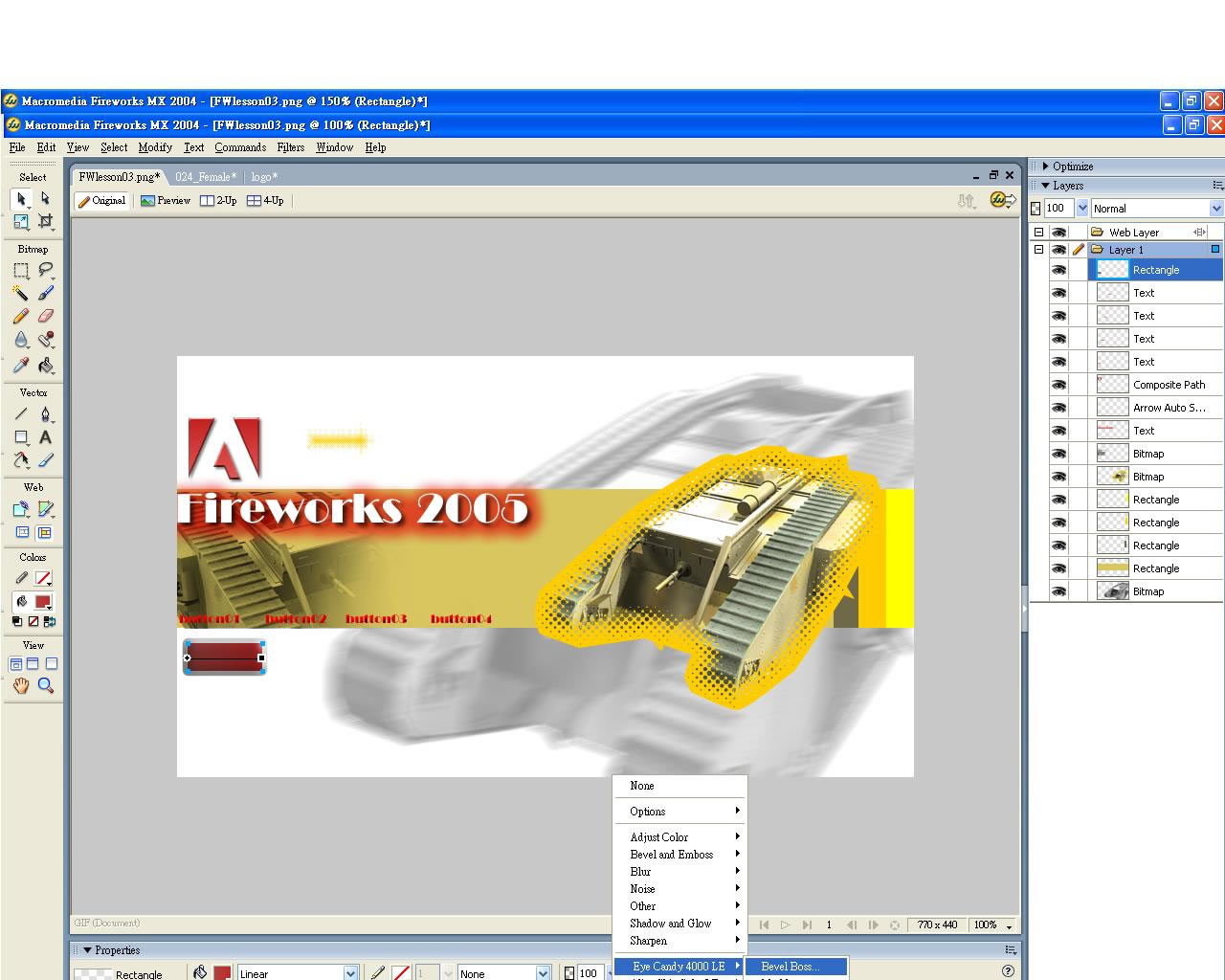Select the Pen tool
This screenshot has height=980, width=1225.
tap(45, 414)
